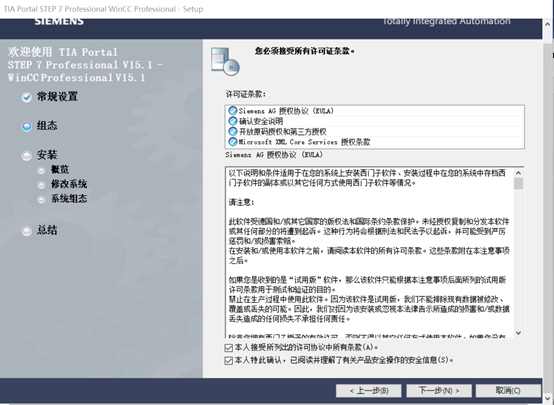
Task: Toggle checkbox 本人特此确认，已阅读并理解安全信息(S)
Action: click(229, 360)
